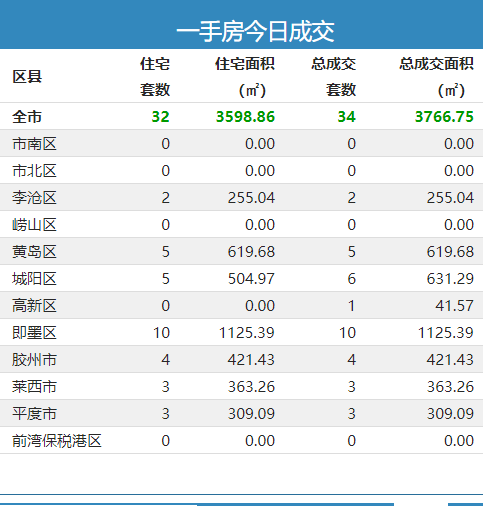Select the 城阳区 district name
Viewport: 483px width, 506px height.
34,279
